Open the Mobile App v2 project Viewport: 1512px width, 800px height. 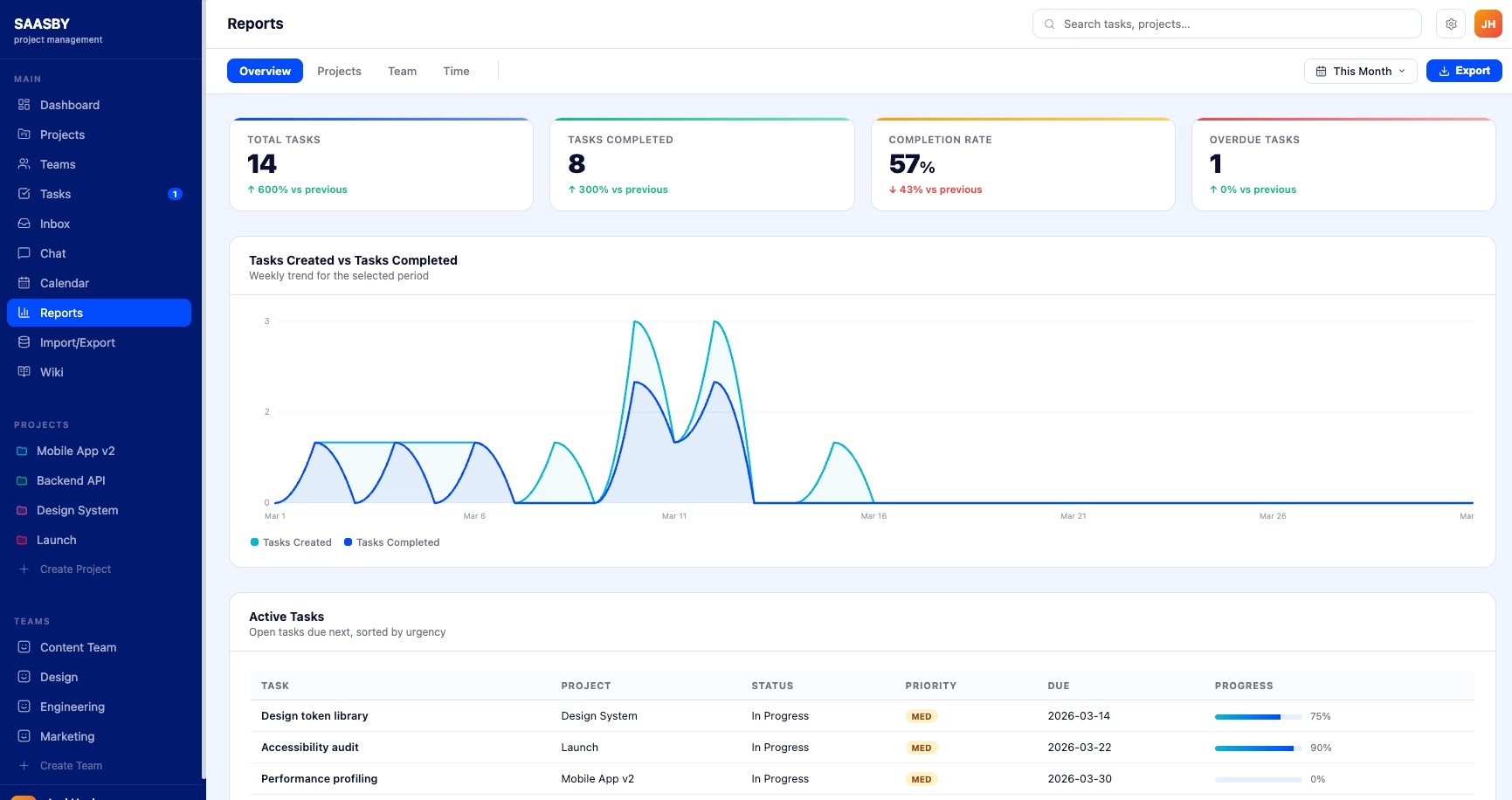click(75, 452)
